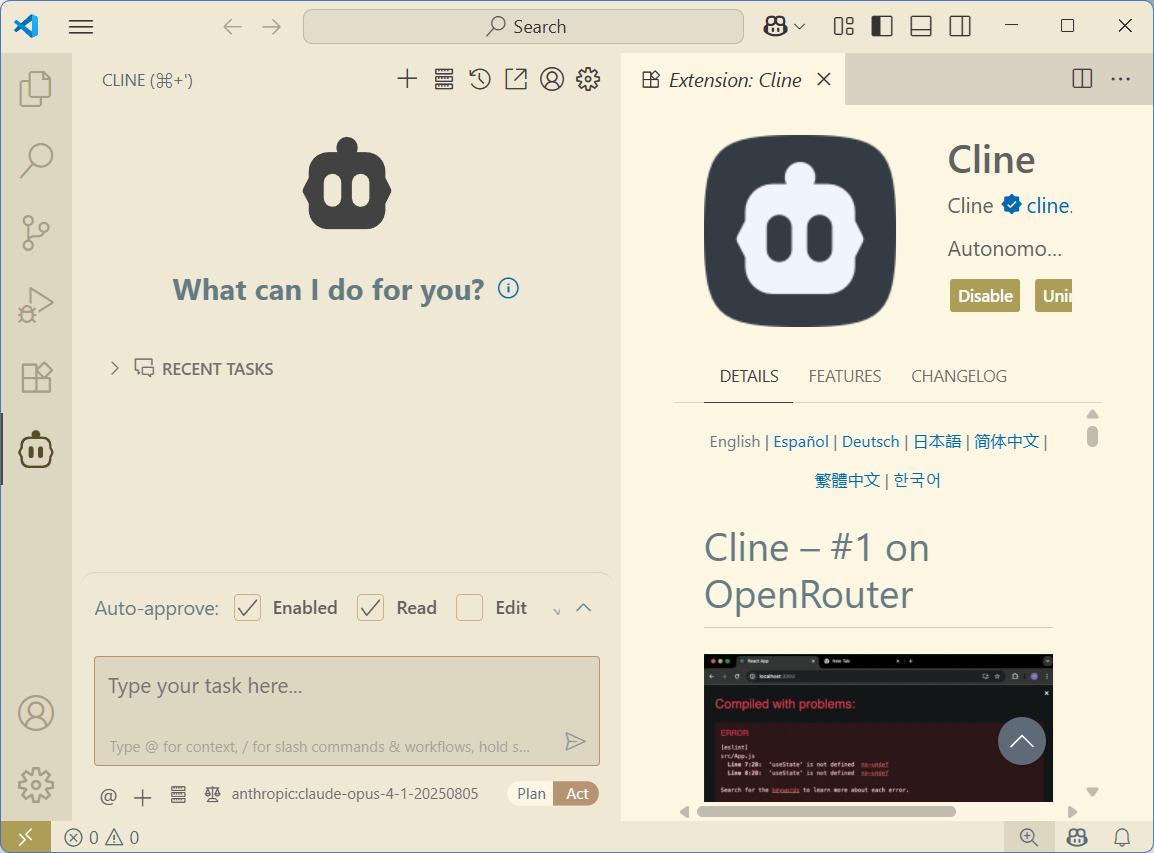This screenshot has height=853, width=1154.
Task: Open Cline settings with the gear icon
Action: click(588, 79)
